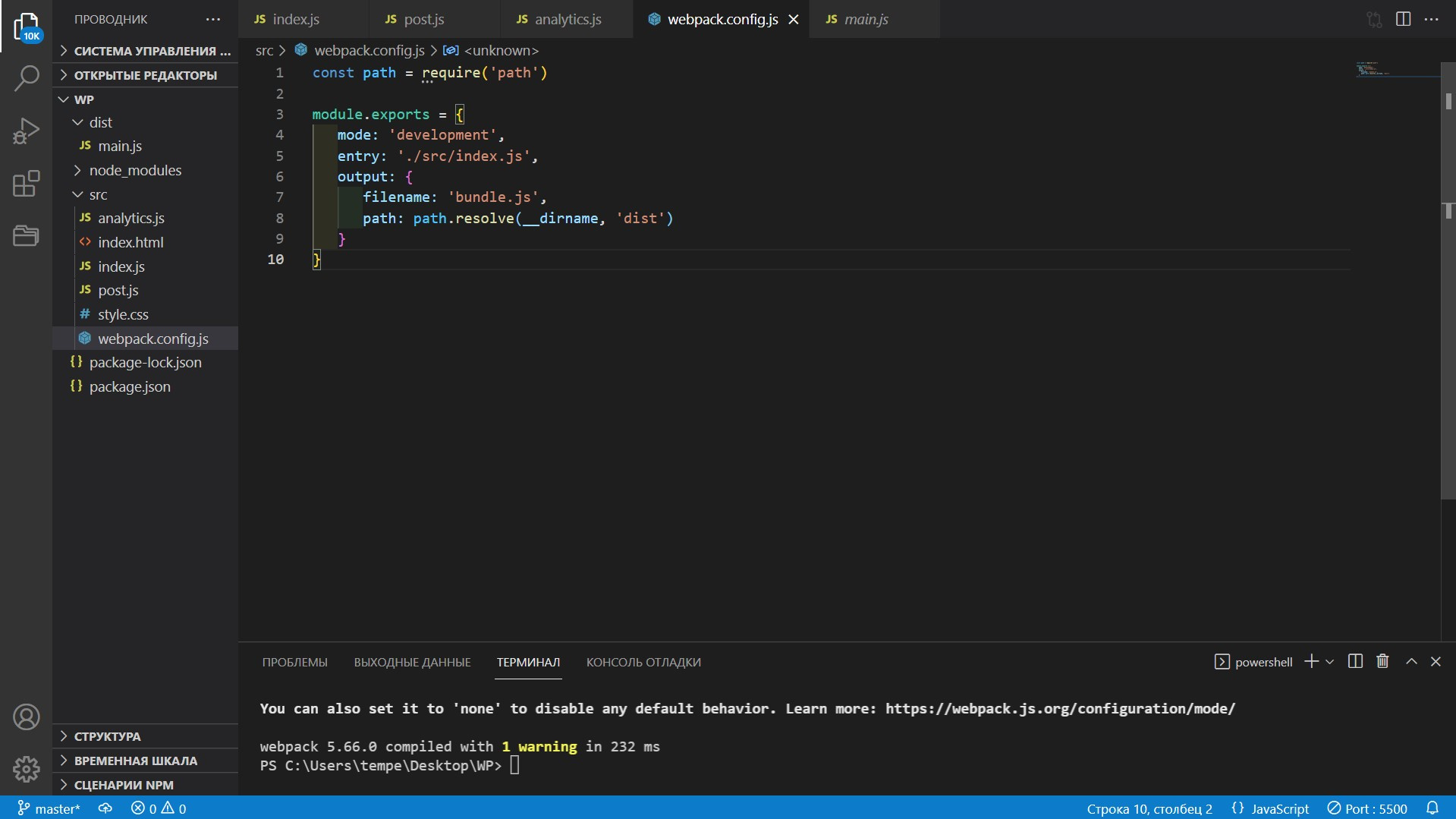Maximize the panel with up chevron

tap(1411, 661)
